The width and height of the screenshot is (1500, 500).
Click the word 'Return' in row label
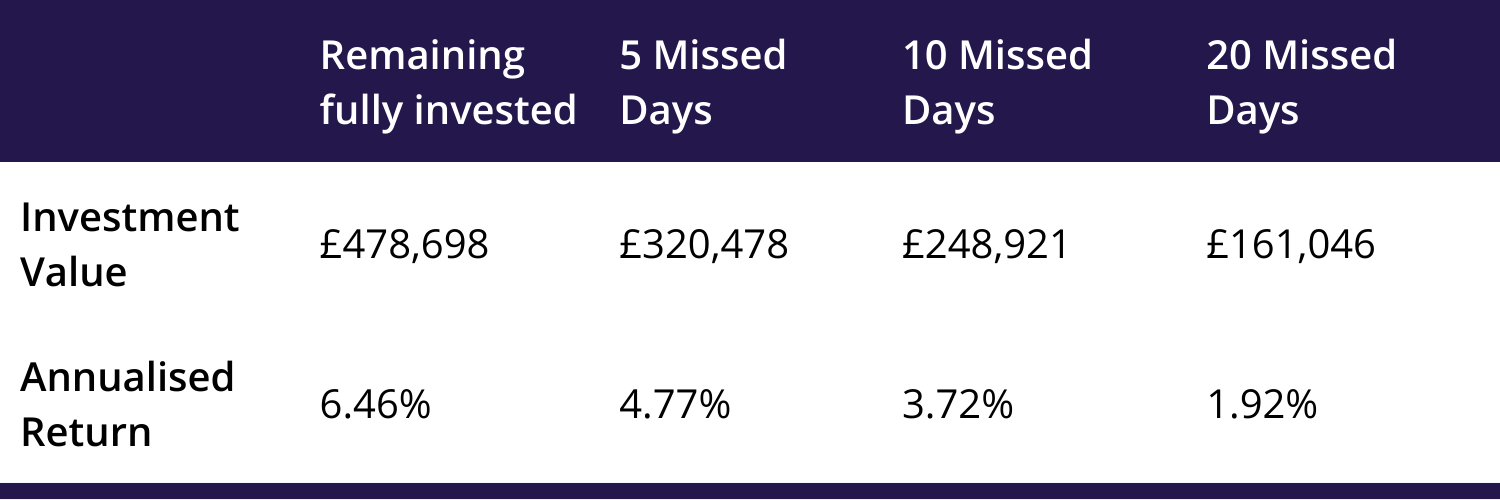click(86, 432)
